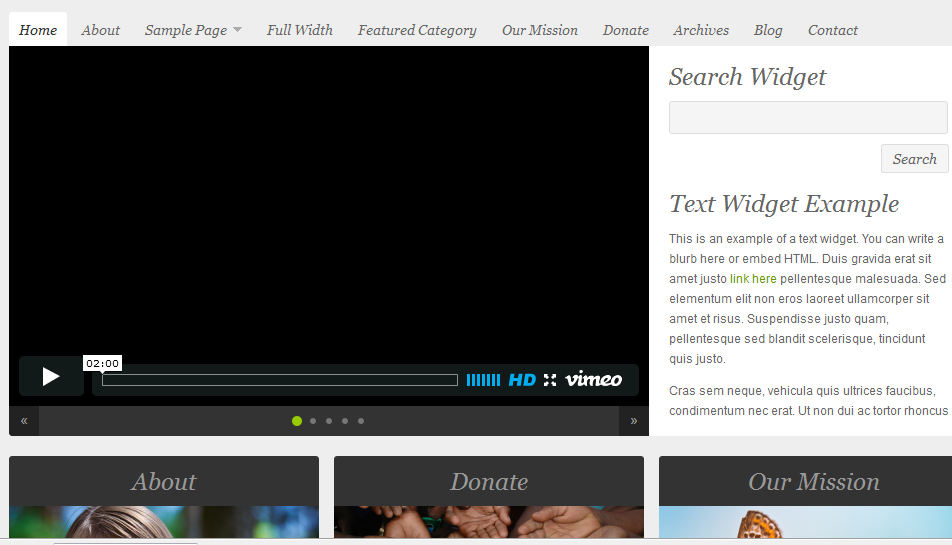
Task: Select the fourth slider dot
Action: tap(345, 421)
